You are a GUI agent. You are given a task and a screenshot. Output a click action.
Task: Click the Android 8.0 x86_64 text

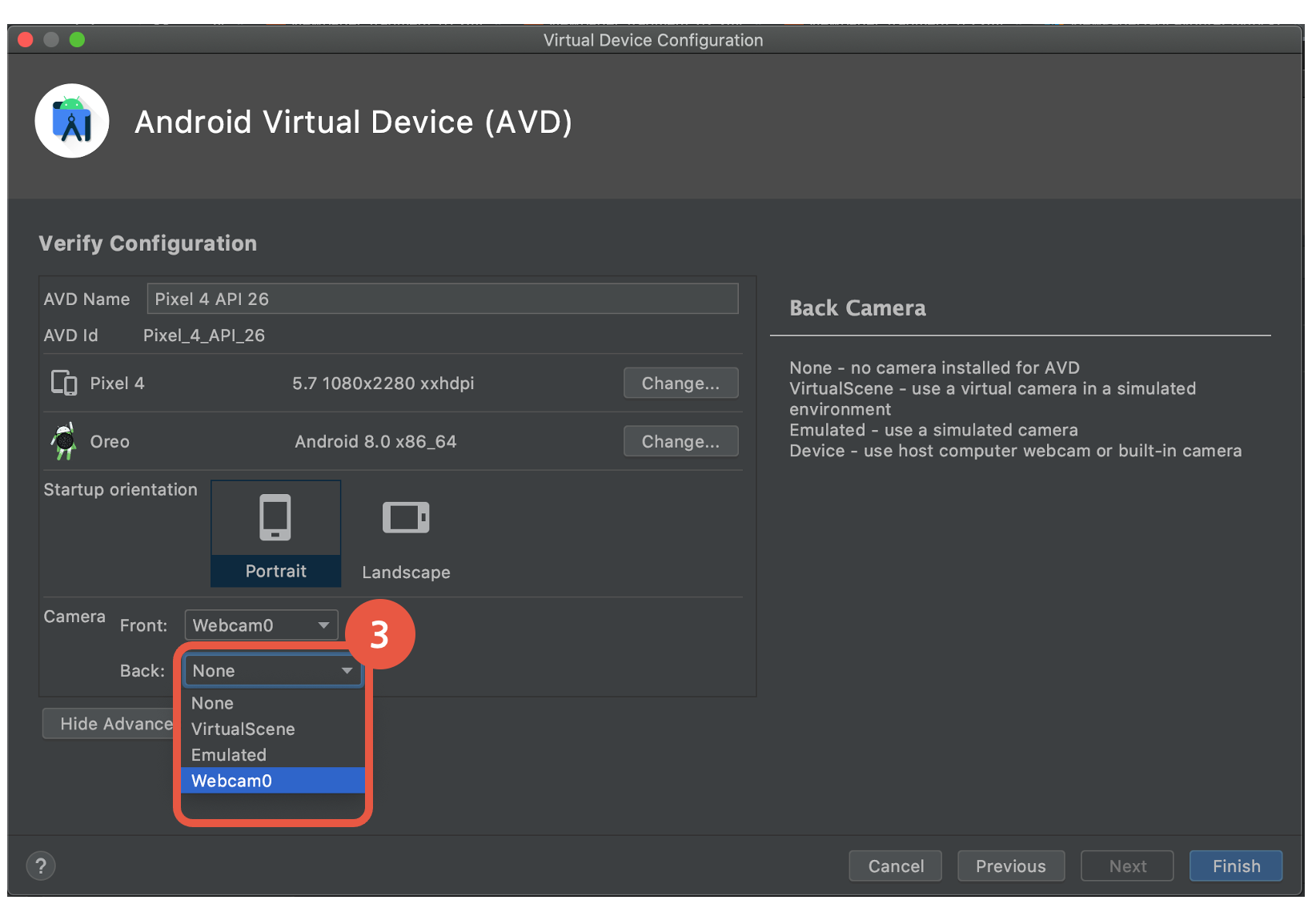point(375,442)
